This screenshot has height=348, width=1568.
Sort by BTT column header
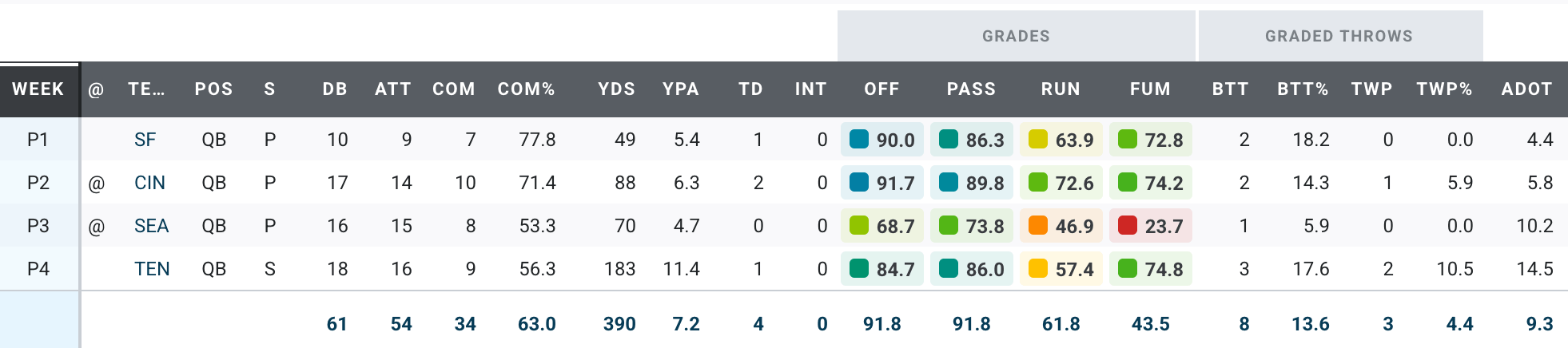1230,89
